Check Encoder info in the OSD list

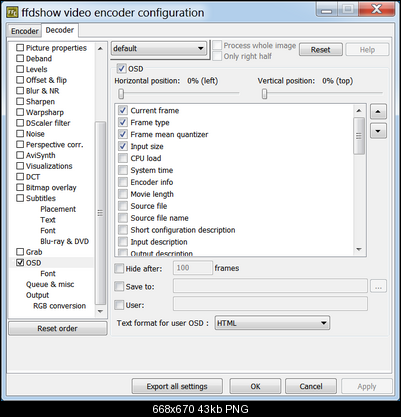coord(123,182)
